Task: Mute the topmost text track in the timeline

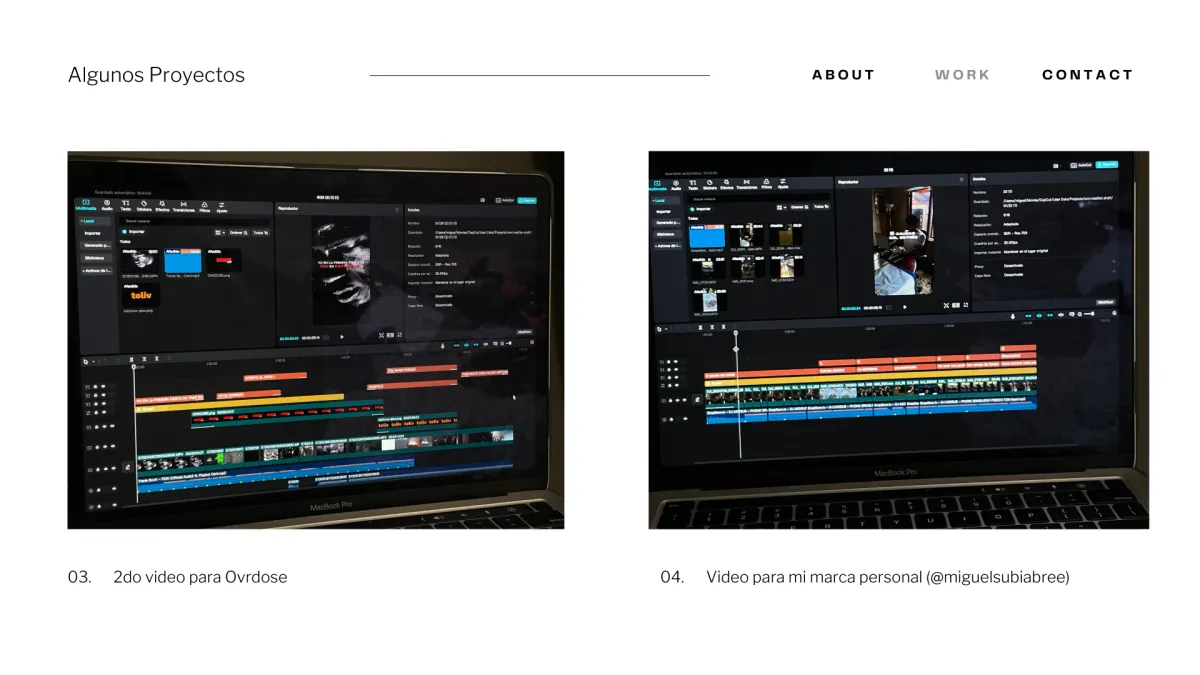Action: (103, 387)
